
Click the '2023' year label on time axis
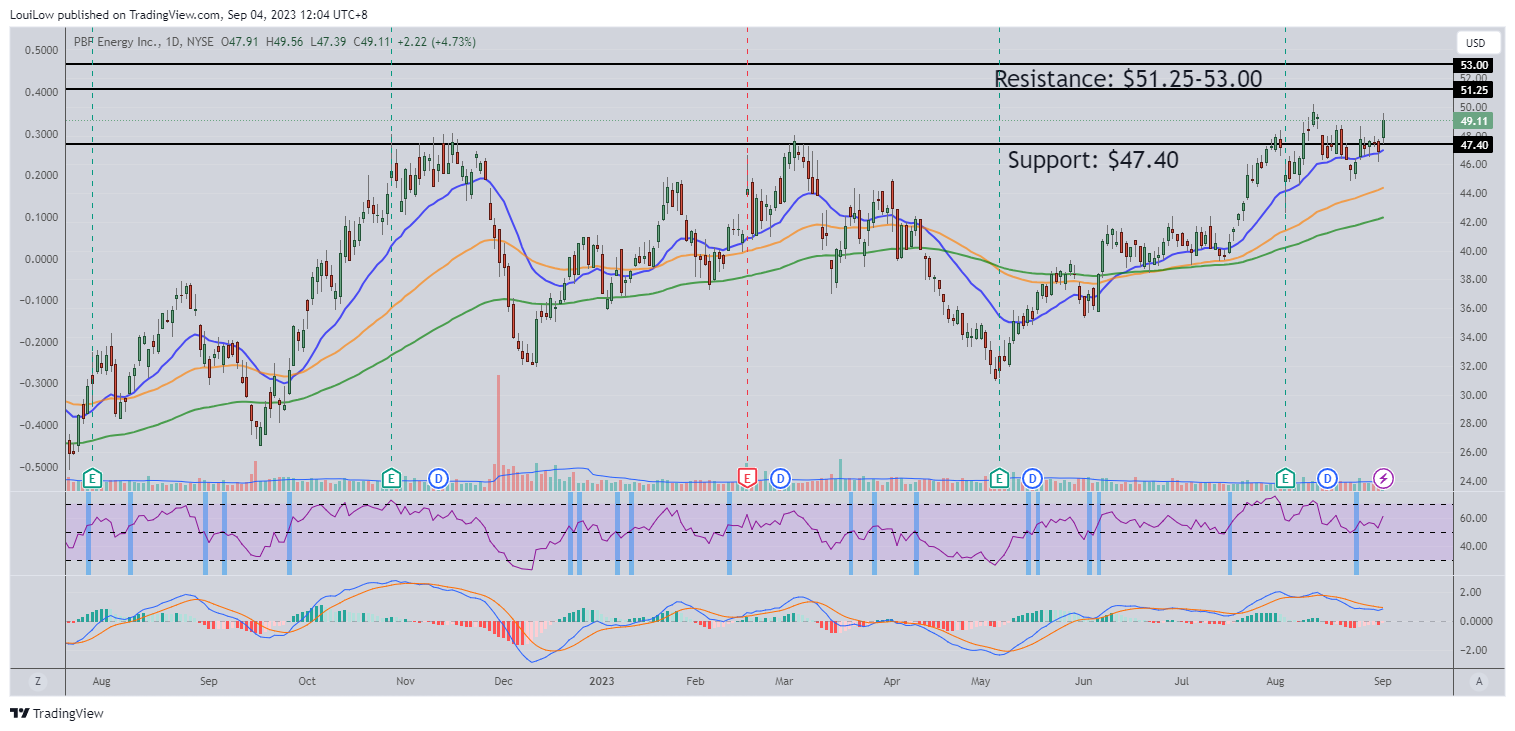tap(601, 681)
